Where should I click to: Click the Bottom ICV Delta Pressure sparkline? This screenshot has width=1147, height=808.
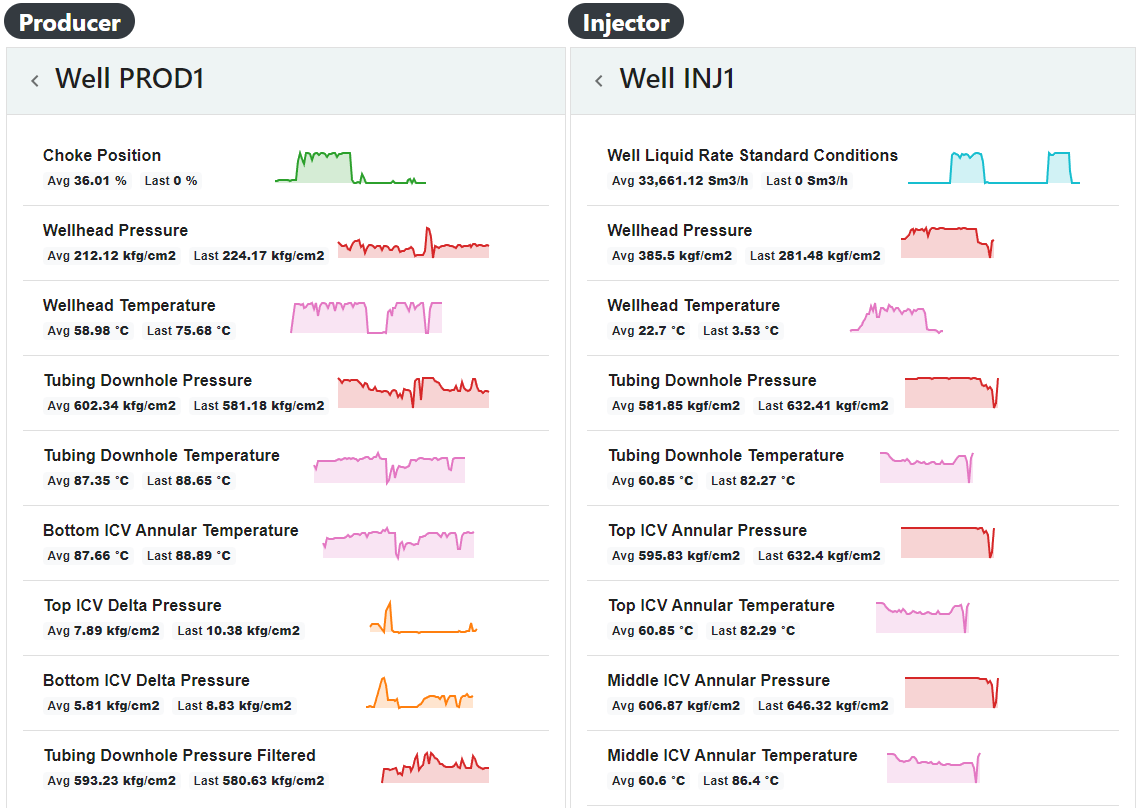[420, 693]
